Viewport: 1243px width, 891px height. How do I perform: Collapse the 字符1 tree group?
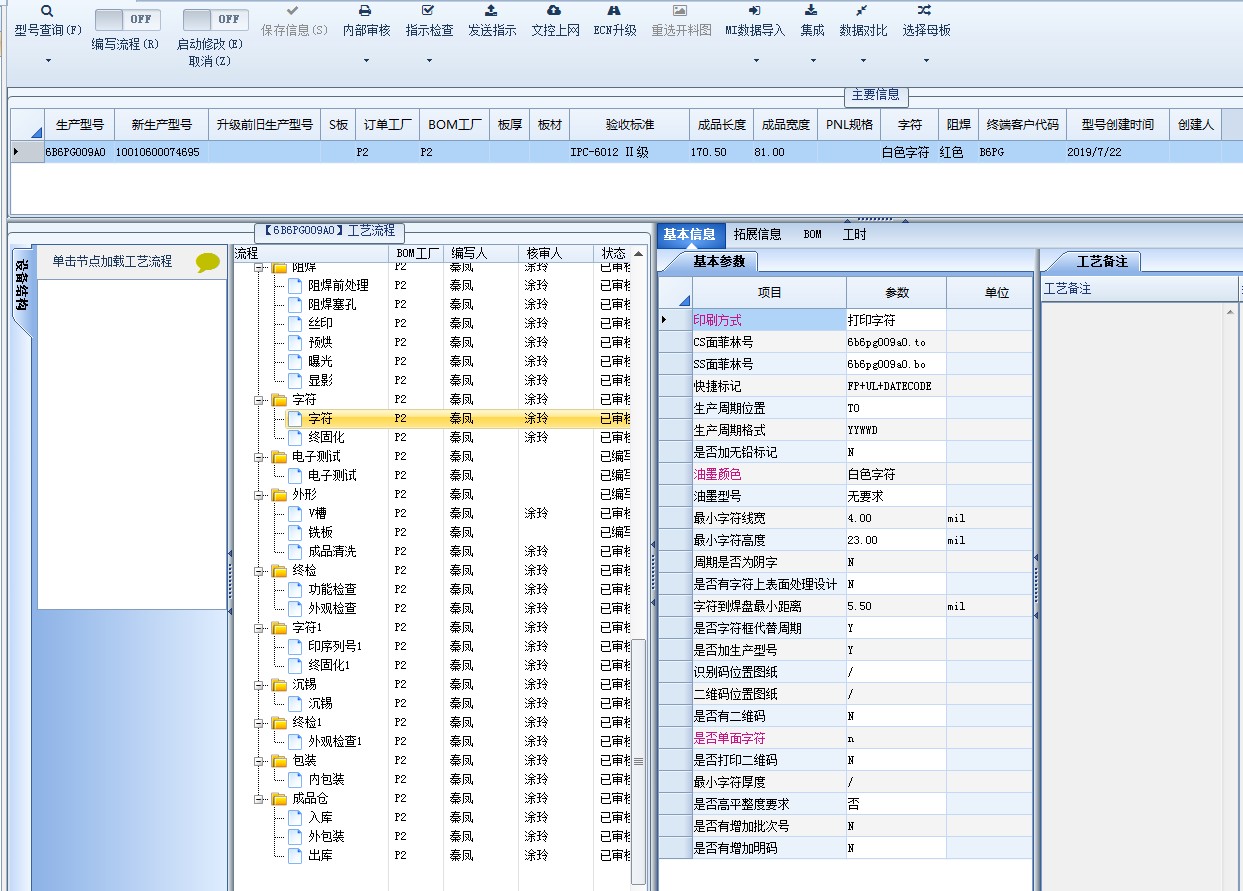point(259,627)
